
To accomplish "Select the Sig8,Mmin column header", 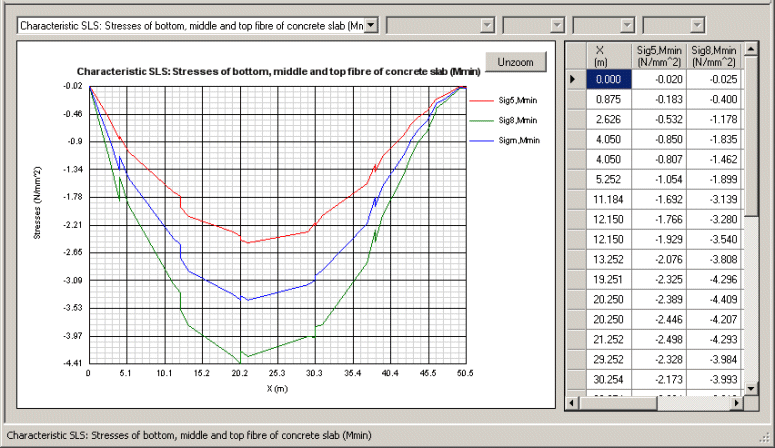I will pos(714,55).
